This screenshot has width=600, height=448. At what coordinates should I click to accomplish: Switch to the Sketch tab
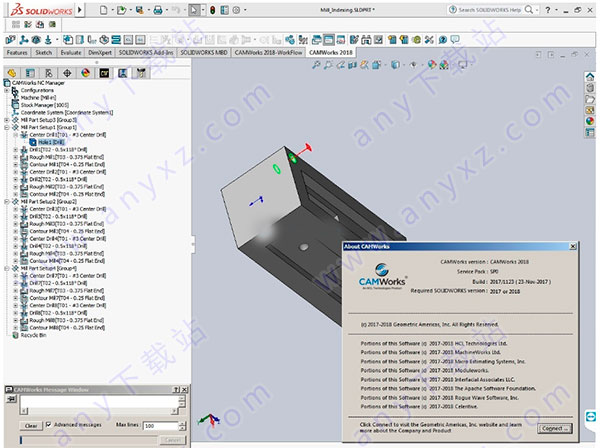44,53
